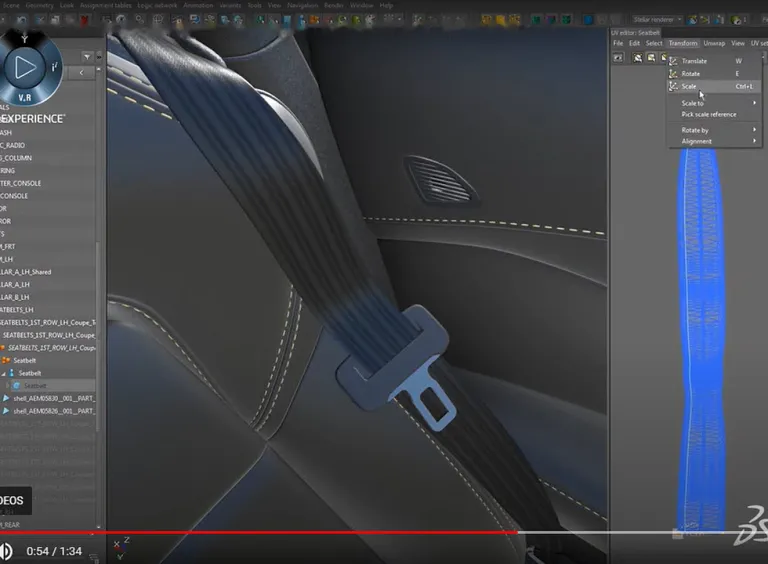Viewport: 768px width, 564px height.
Task: Click the Rotate icon in Transform menu
Action: tap(673, 73)
